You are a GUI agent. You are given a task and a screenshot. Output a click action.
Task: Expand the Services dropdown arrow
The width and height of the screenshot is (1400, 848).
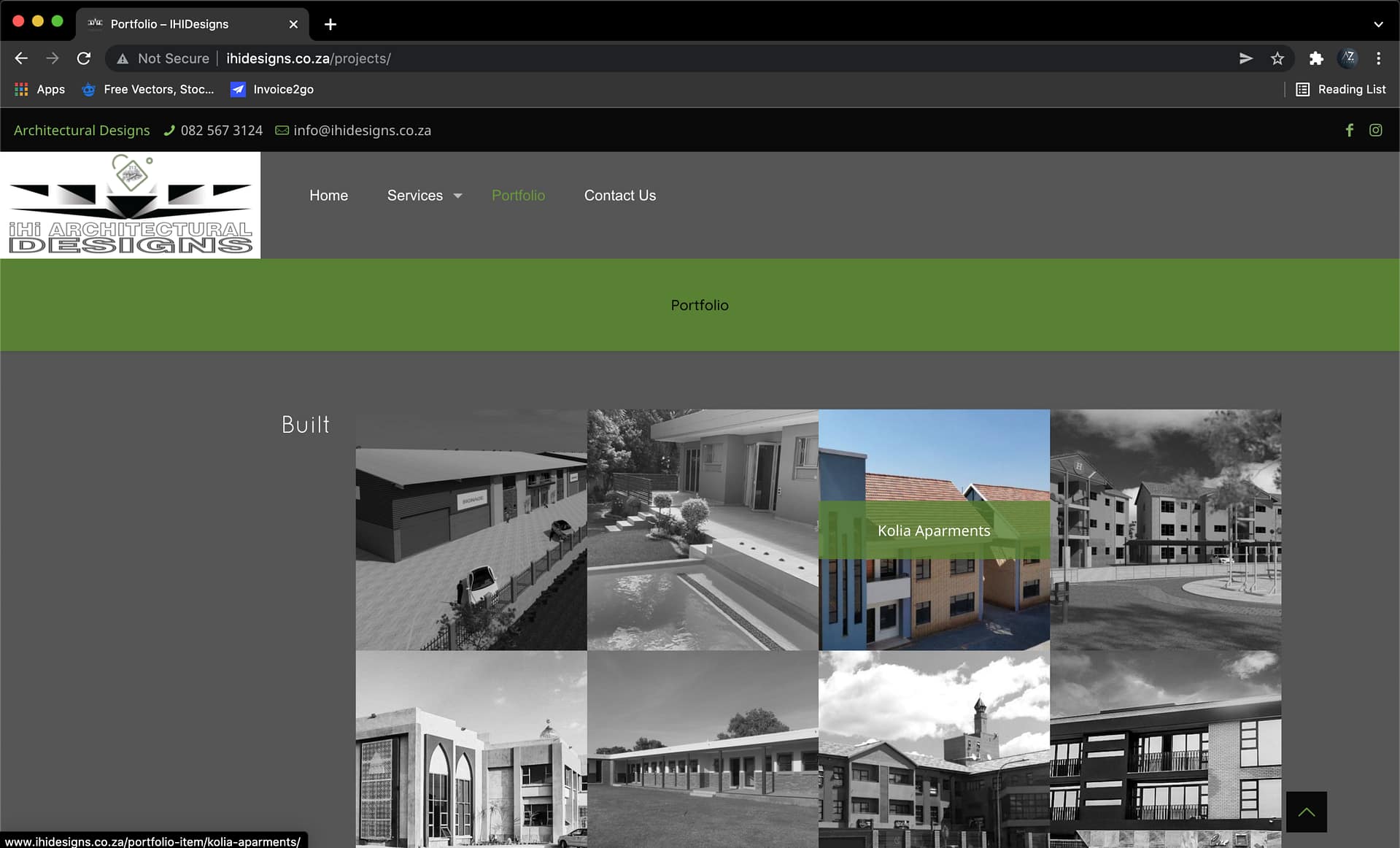pyautogui.click(x=457, y=196)
